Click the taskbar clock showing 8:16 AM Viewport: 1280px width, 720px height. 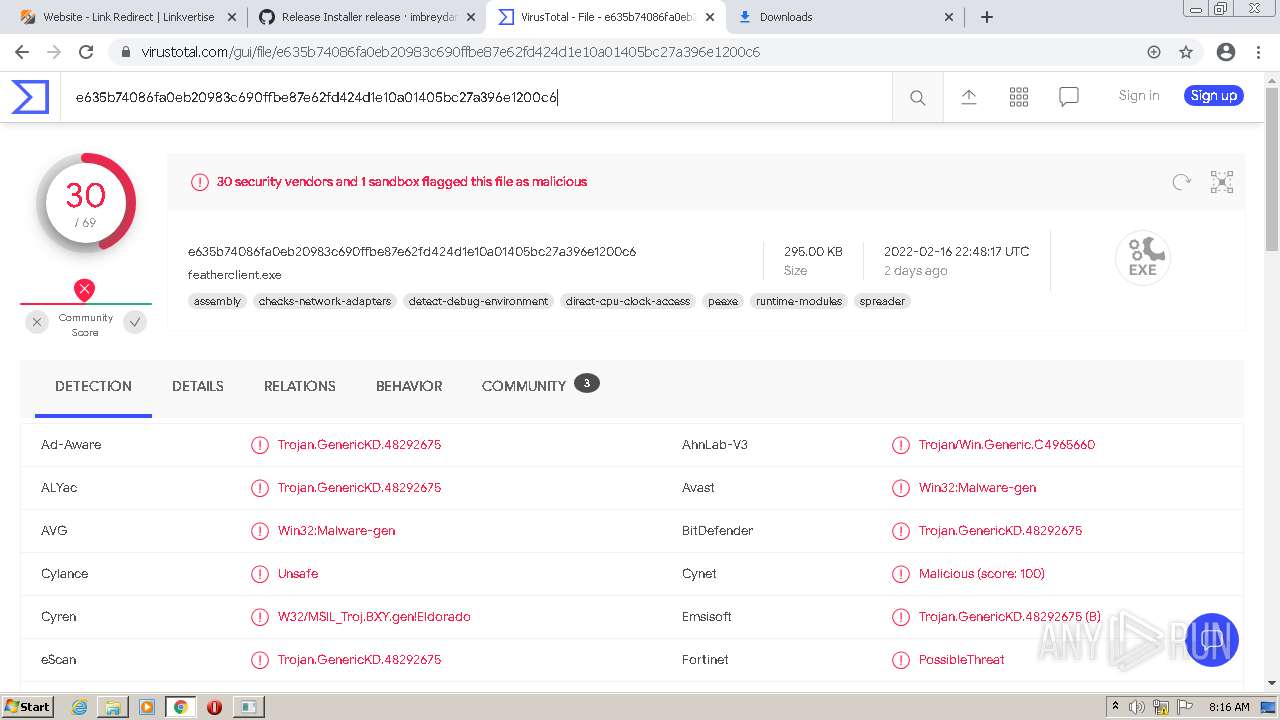coord(1229,707)
